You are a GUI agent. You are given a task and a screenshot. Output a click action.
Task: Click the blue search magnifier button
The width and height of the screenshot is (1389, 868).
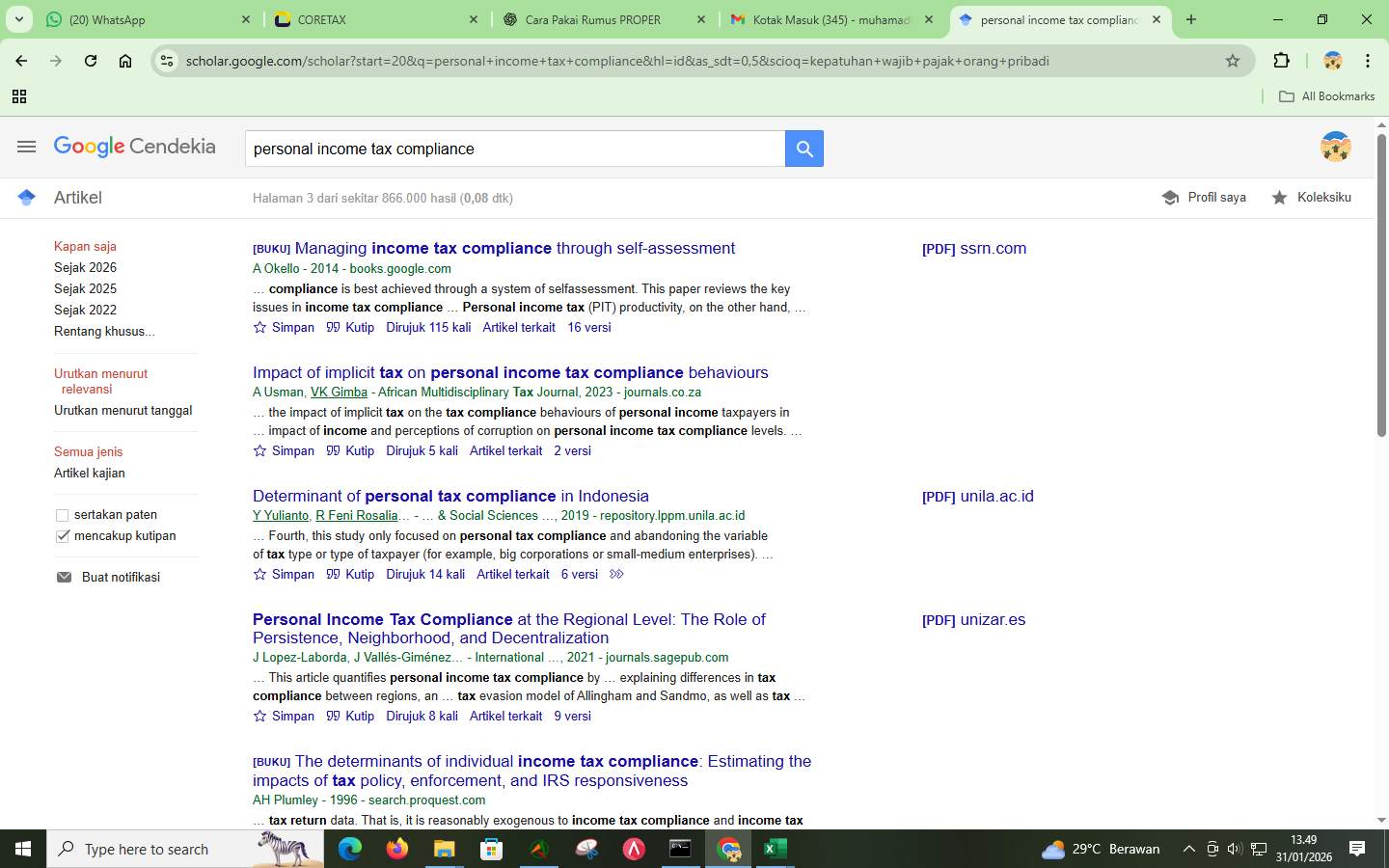click(x=804, y=149)
